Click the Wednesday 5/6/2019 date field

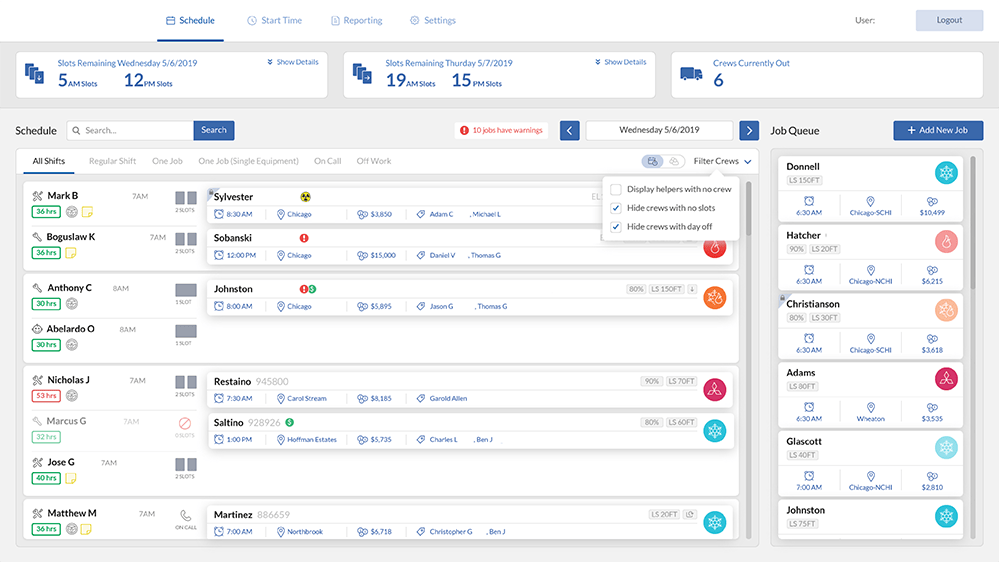659,130
